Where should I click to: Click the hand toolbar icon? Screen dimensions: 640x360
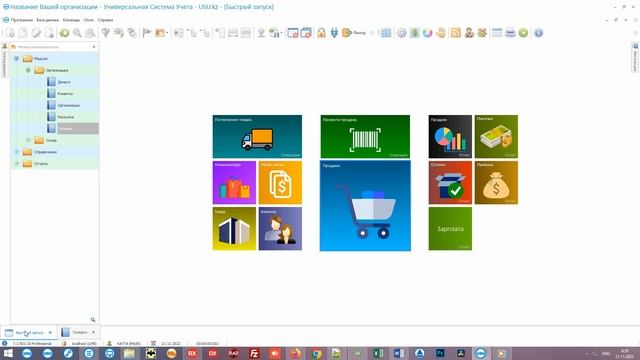coord(440,33)
